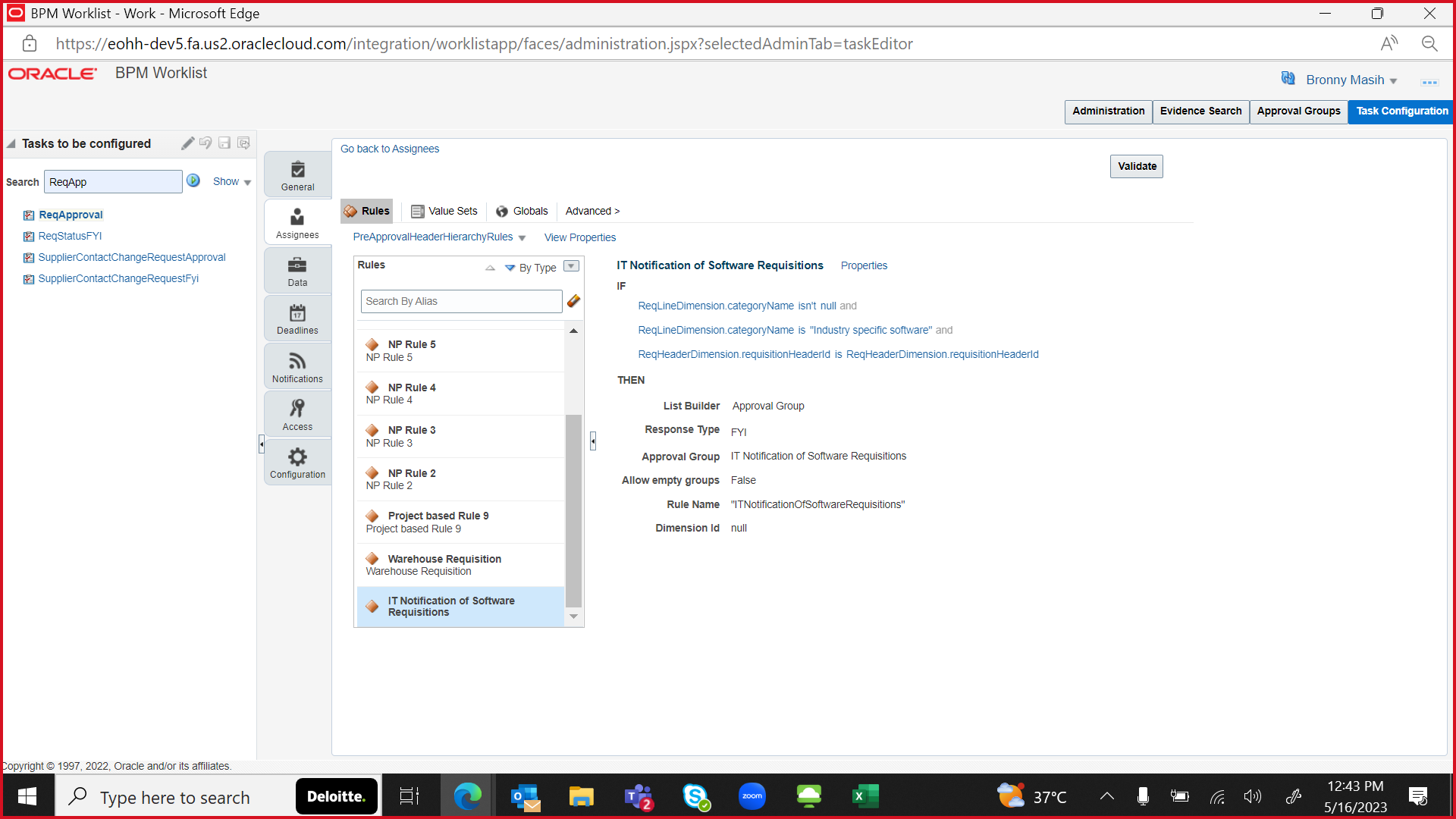This screenshot has height=819, width=1456.
Task: Click the Validate button
Action: (1136, 166)
